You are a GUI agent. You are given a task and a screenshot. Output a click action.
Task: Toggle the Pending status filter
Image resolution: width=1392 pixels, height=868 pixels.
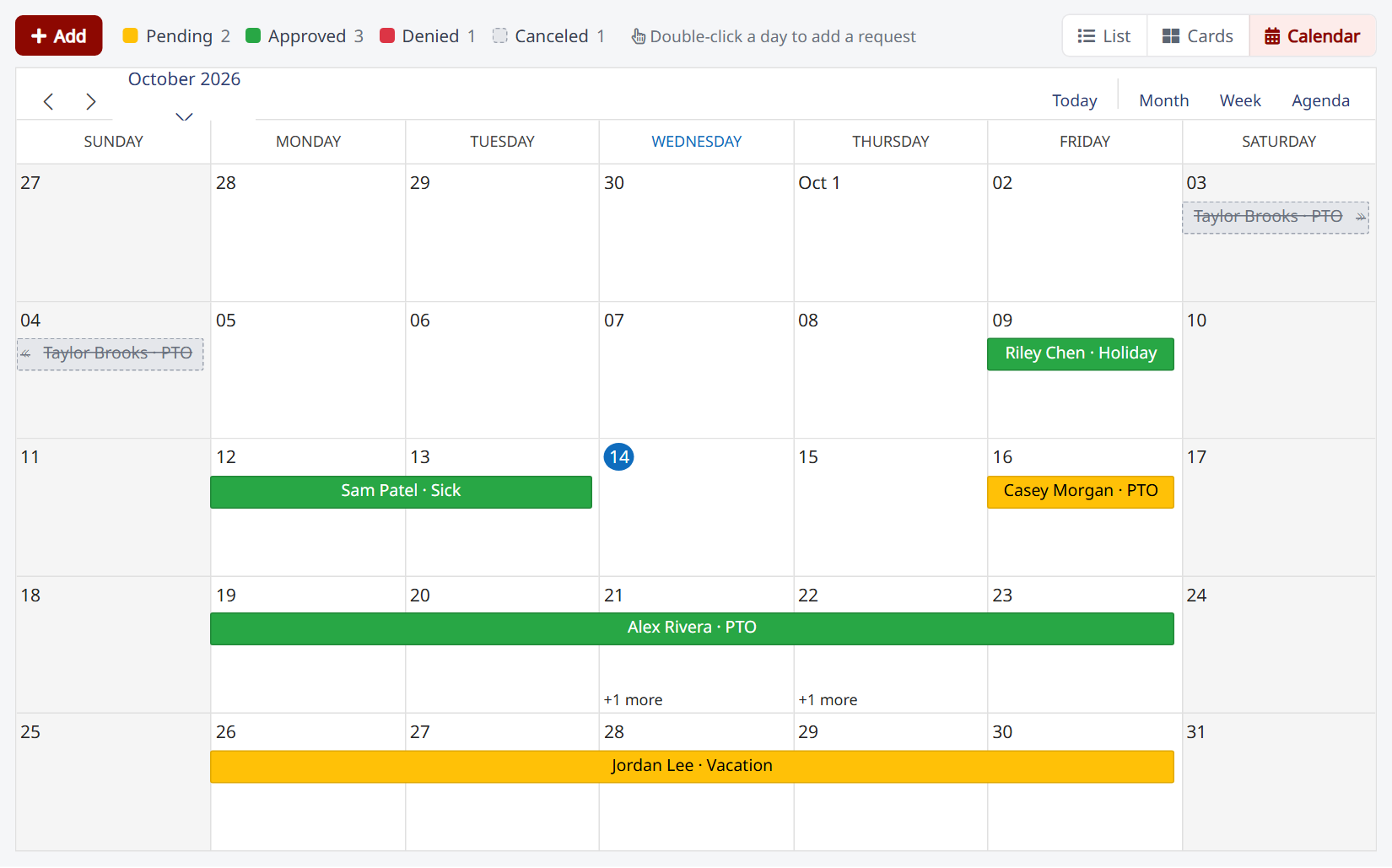click(176, 36)
